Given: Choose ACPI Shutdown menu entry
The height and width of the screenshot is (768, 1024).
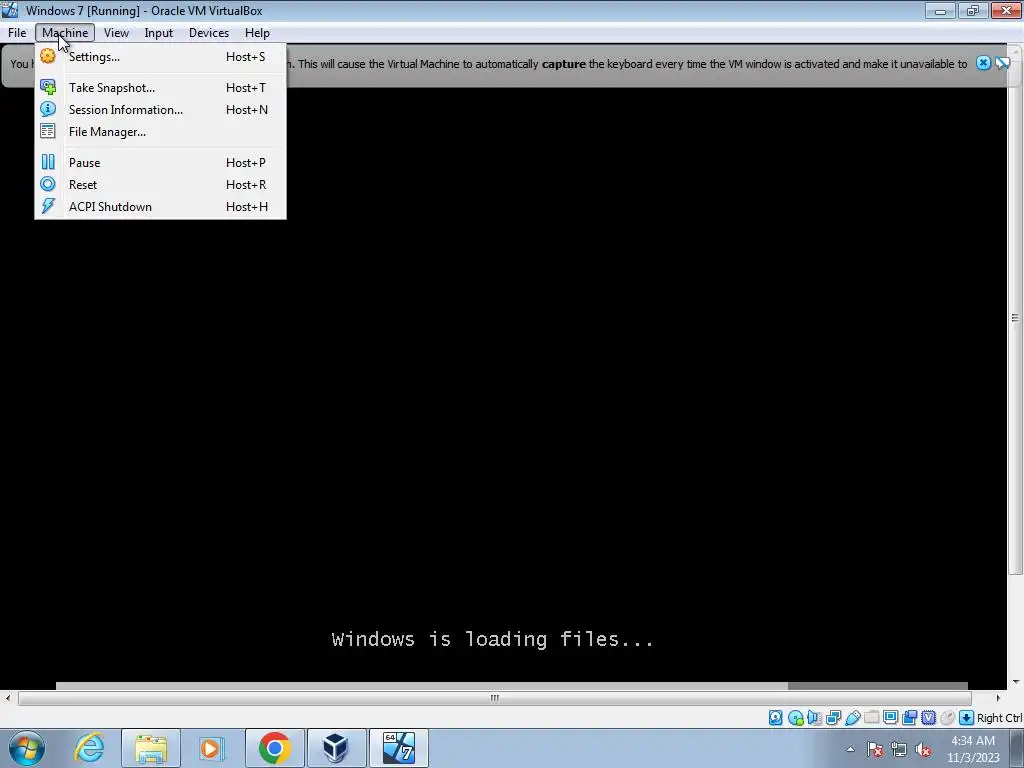Looking at the screenshot, I should (x=160, y=207).
